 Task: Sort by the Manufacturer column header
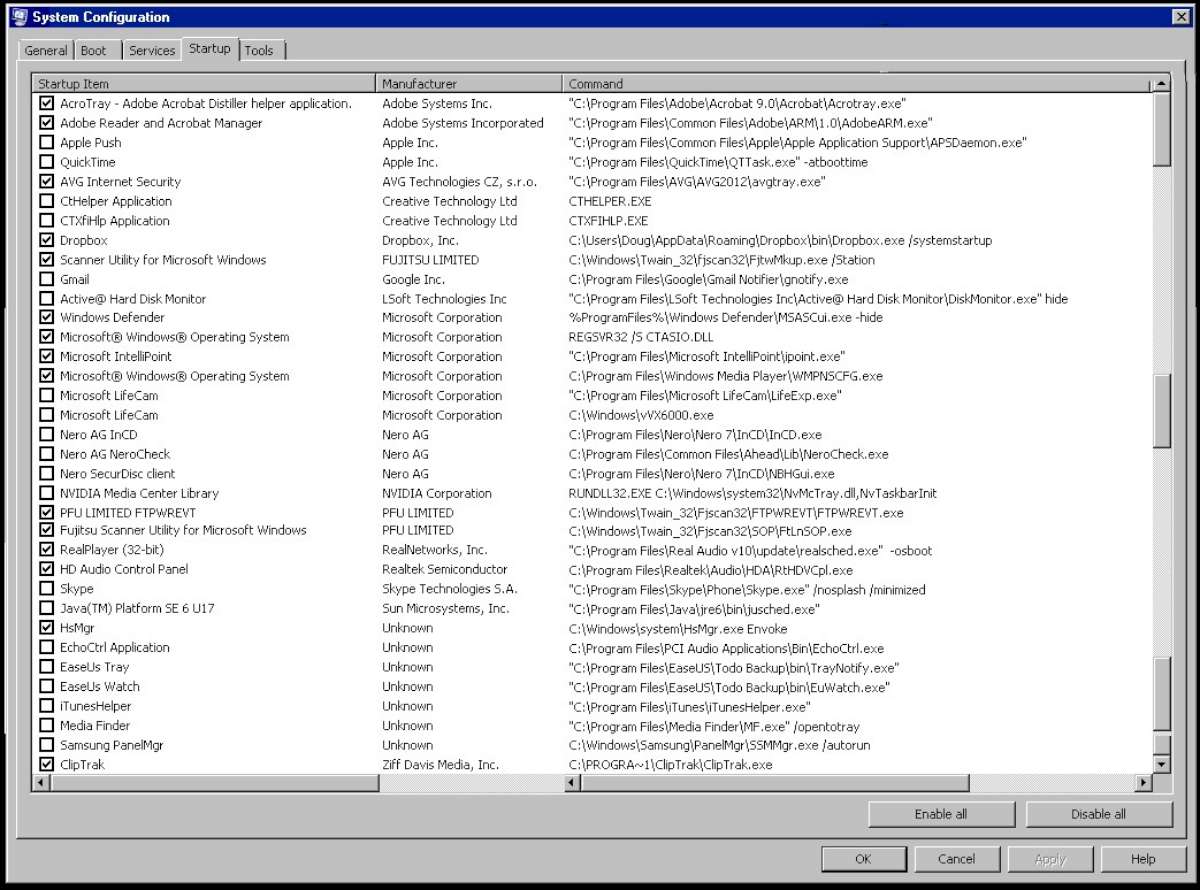pyautogui.click(x=469, y=84)
